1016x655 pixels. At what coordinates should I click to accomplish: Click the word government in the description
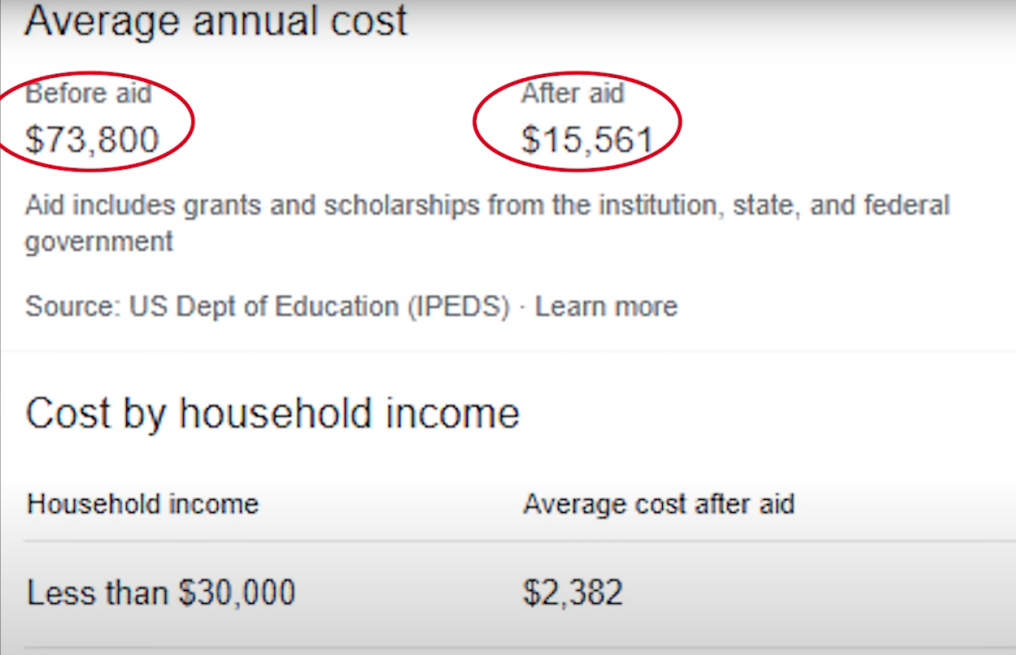pos(98,242)
